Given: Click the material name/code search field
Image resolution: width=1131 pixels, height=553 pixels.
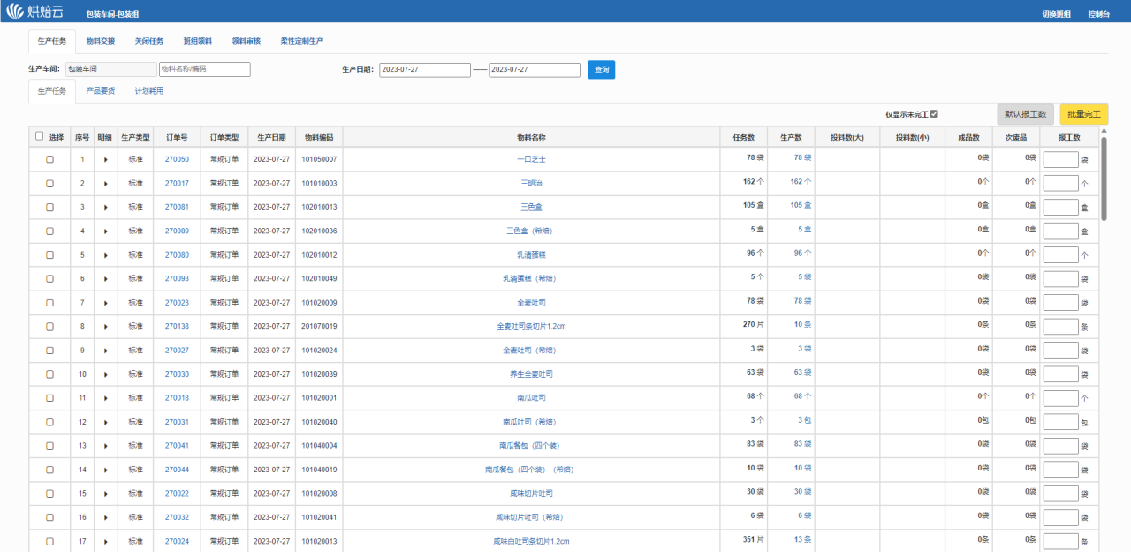Looking at the screenshot, I should coord(204,70).
